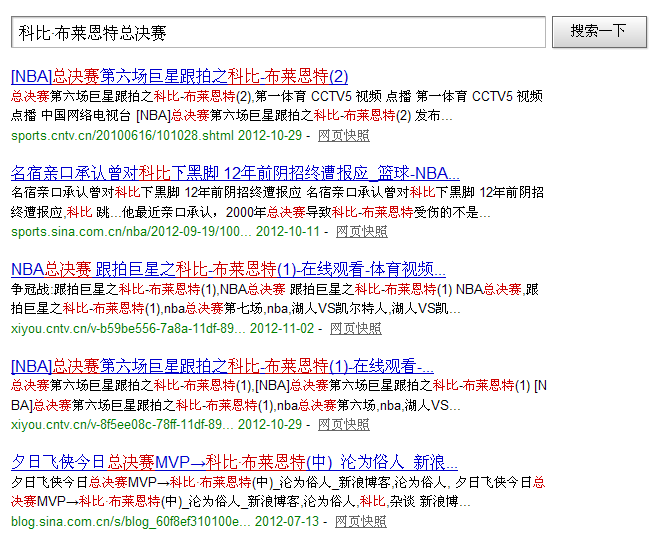View 网页快照 for the blog.sina.com.cn result
This screenshot has height=540, width=657.
pos(360,521)
